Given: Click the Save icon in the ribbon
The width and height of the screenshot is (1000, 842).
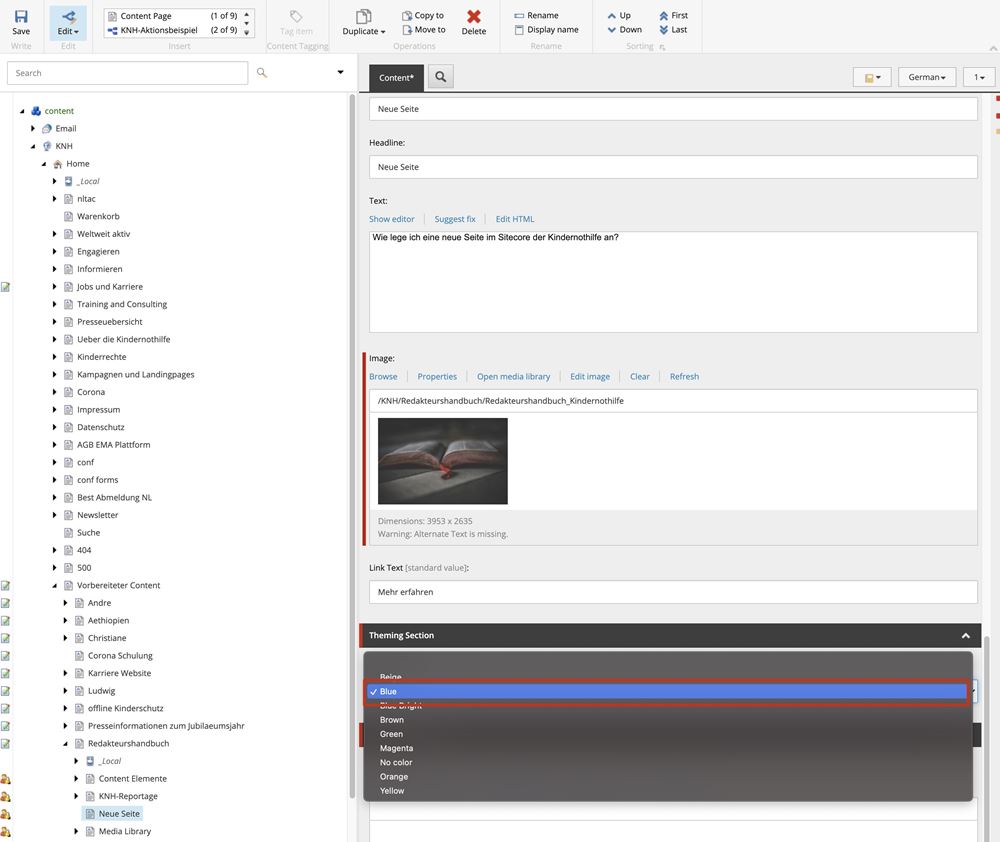Looking at the screenshot, I should tap(21, 17).
